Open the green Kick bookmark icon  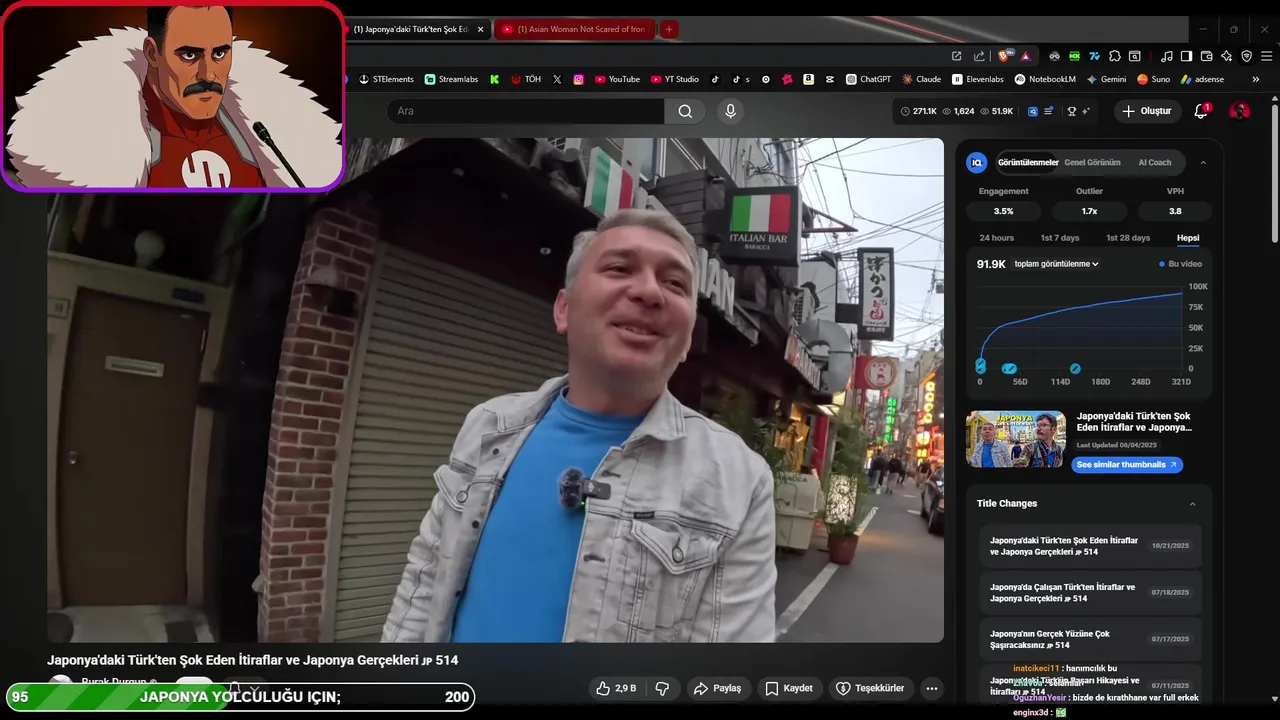point(494,79)
